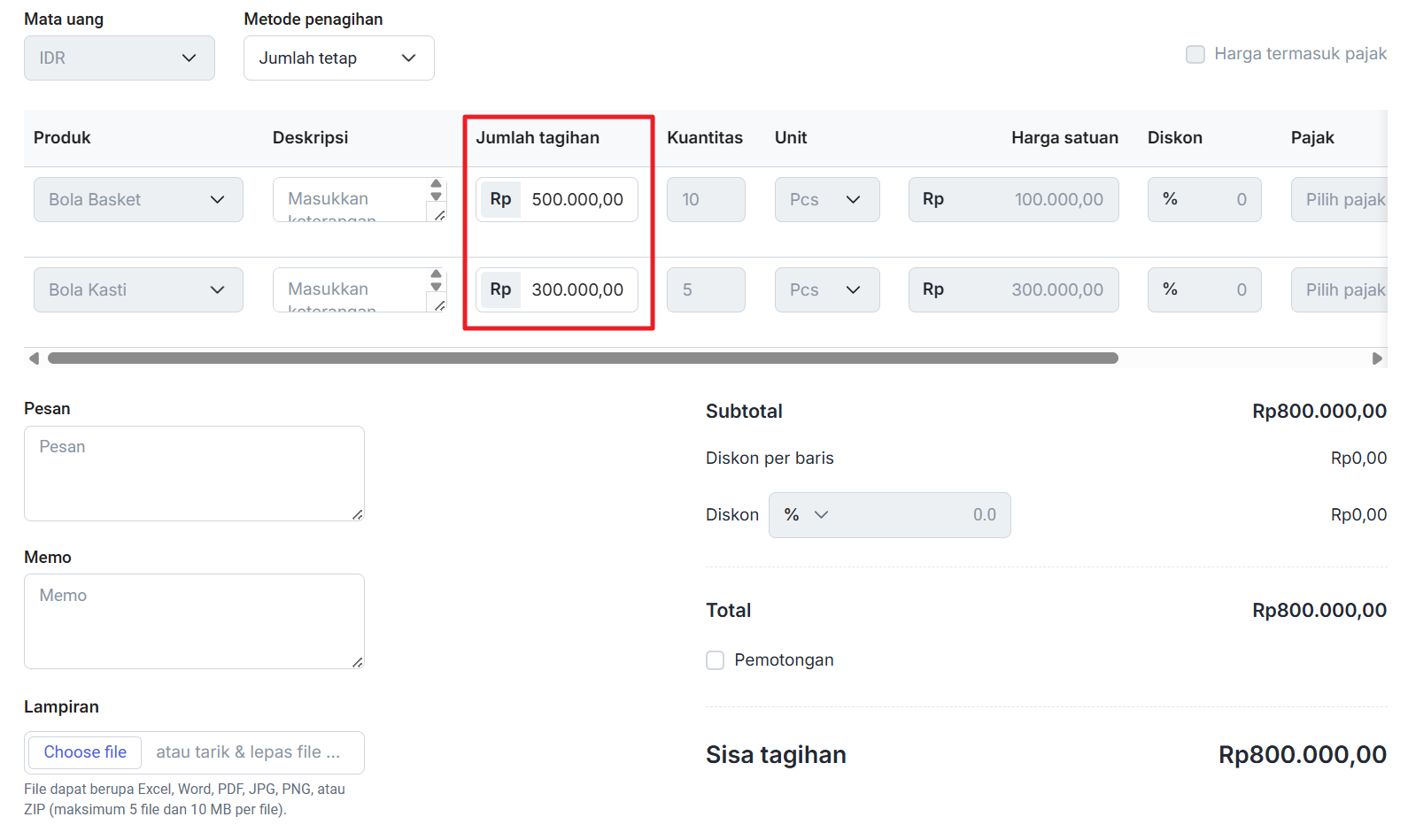Viewport: 1408px width, 840px height.
Task: Click the horizontal table scrollbar thumb
Action: tap(583, 358)
